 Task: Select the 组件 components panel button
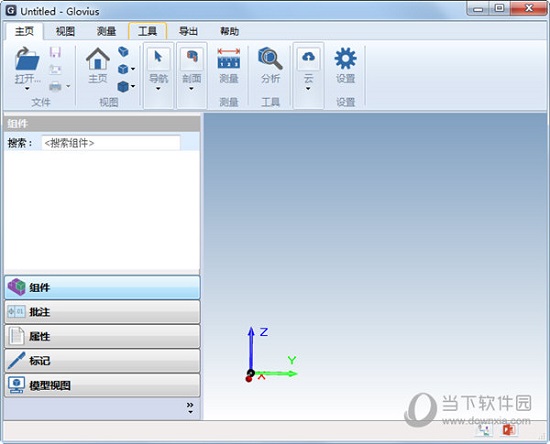(102, 288)
